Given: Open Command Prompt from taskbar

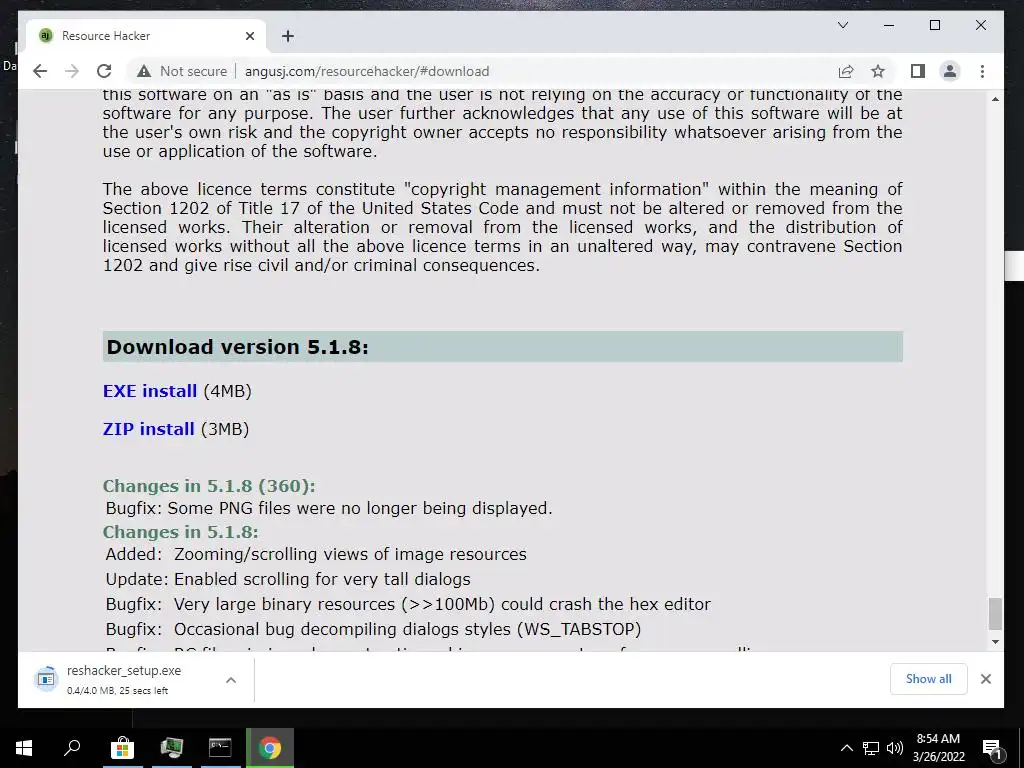Looking at the screenshot, I should click(x=220, y=748).
